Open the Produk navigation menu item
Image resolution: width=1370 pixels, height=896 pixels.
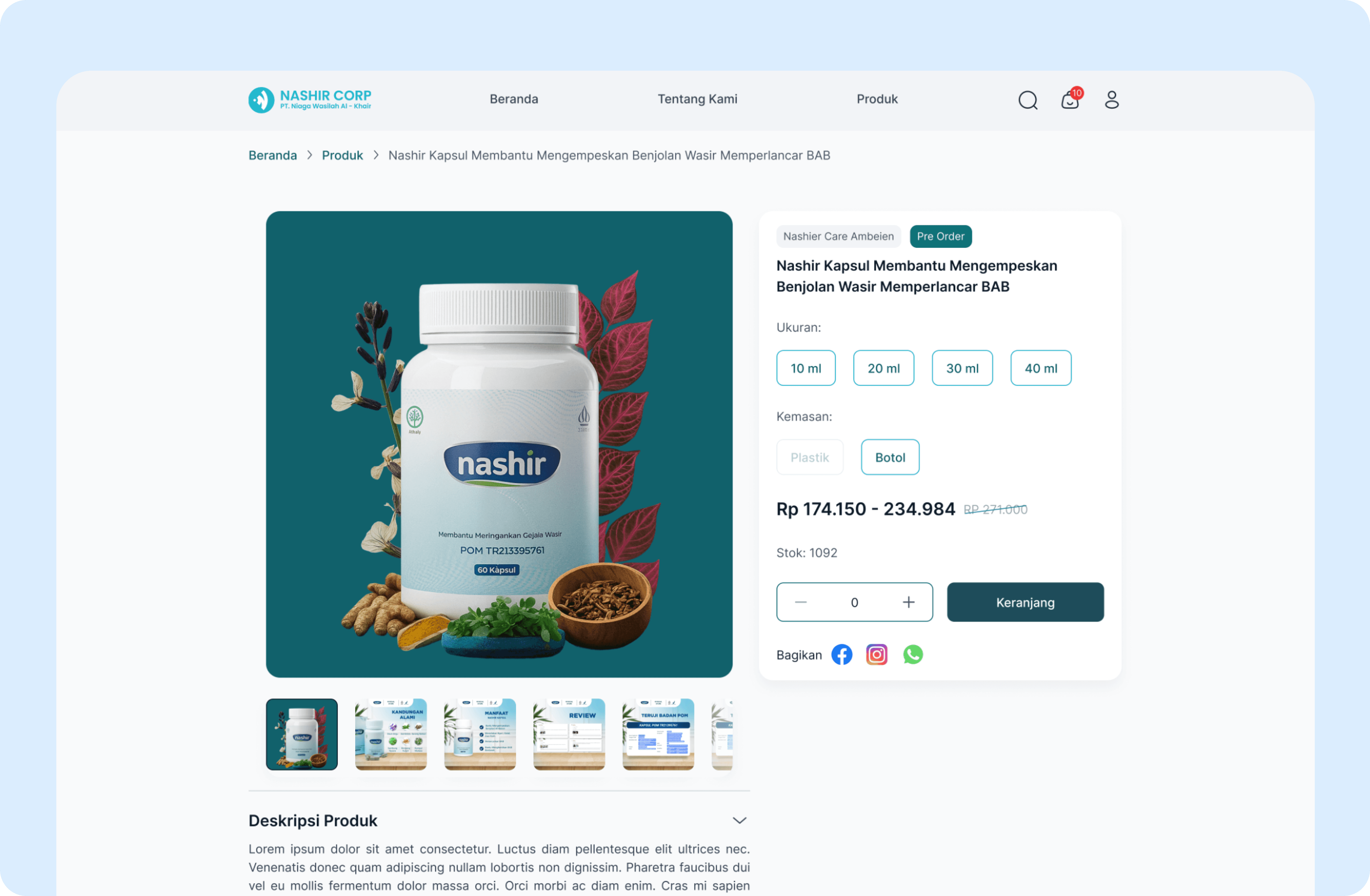click(x=877, y=99)
